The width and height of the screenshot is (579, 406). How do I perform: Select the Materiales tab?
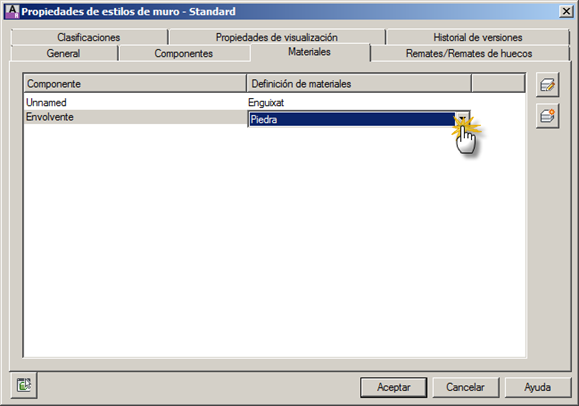click(x=309, y=52)
